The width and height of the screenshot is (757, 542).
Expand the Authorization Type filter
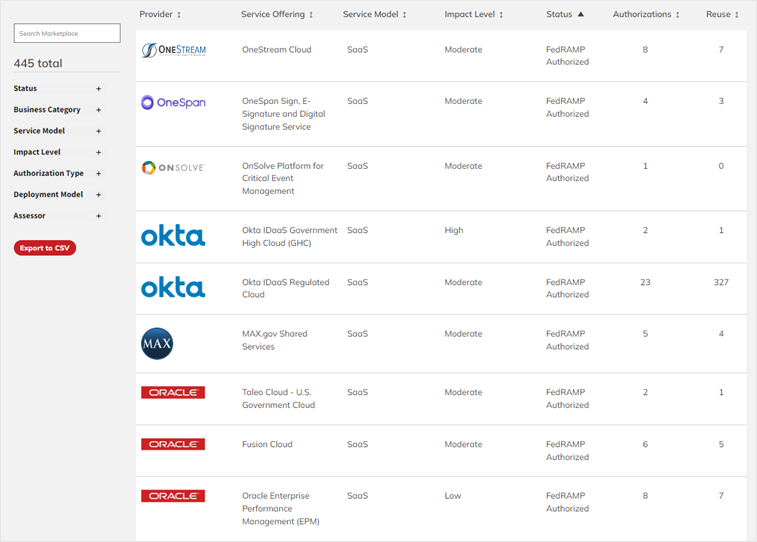(x=98, y=174)
